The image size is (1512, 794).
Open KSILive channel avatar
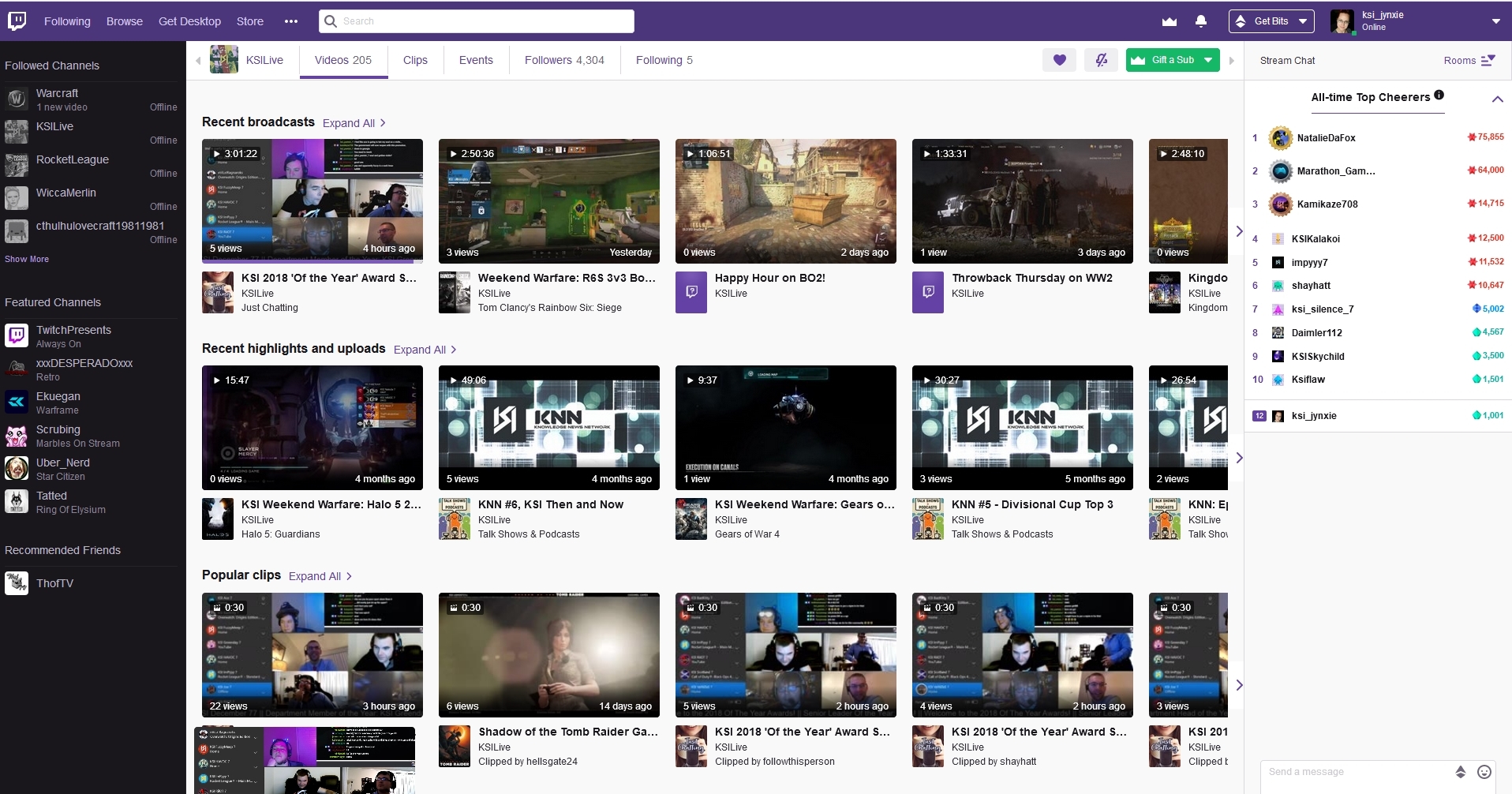click(x=224, y=60)
